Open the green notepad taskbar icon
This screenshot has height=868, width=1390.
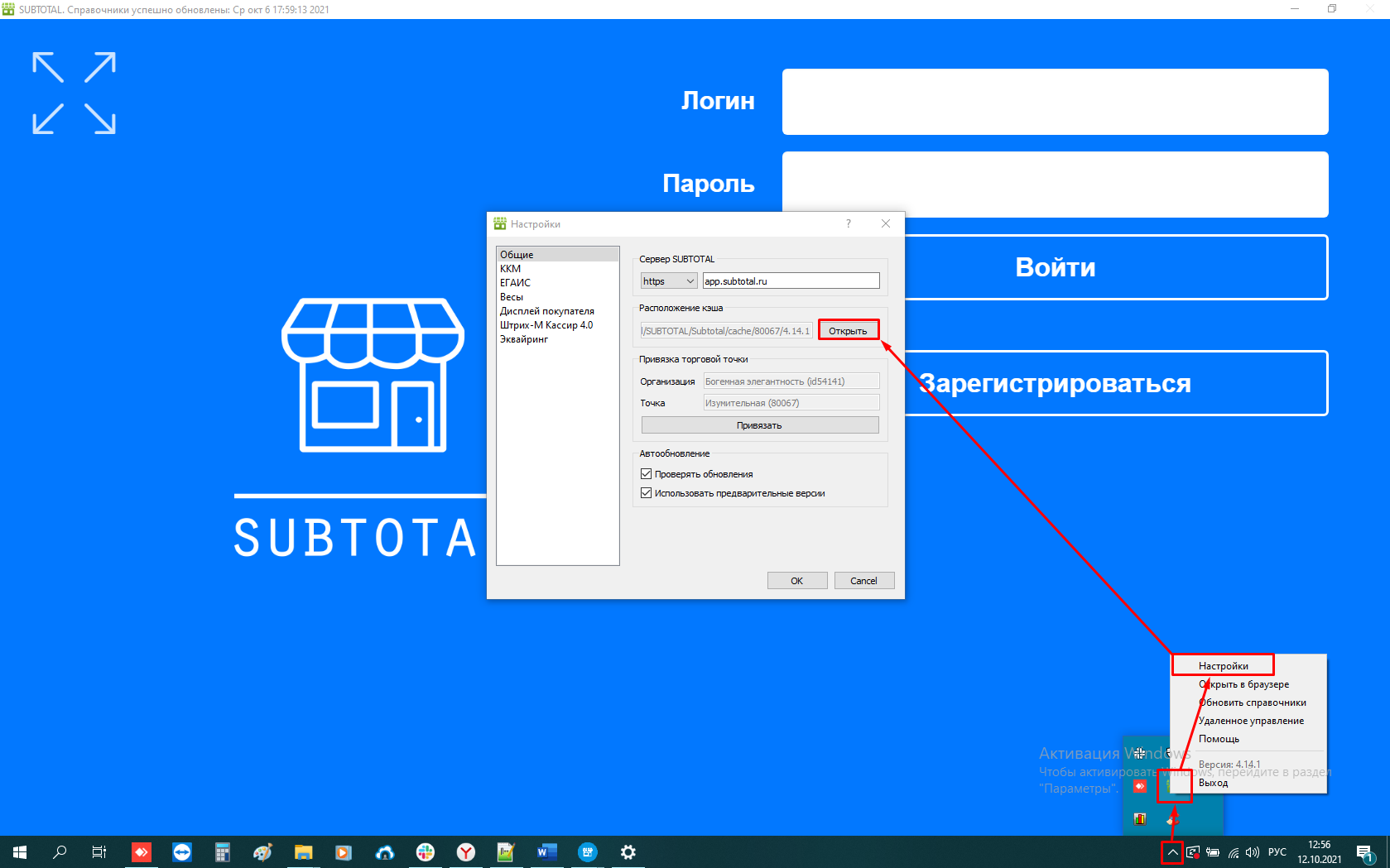(x=506, y=851)
